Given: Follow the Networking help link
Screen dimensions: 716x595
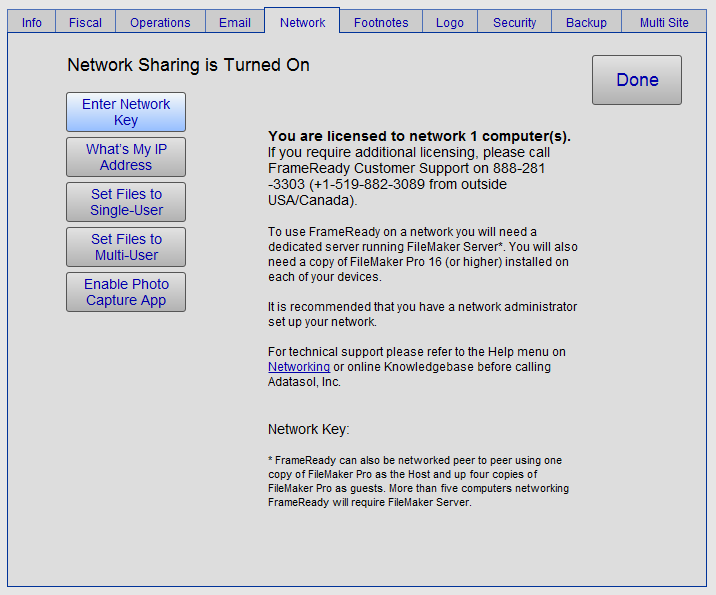Looking at the screenshot, I should point(299,367).
